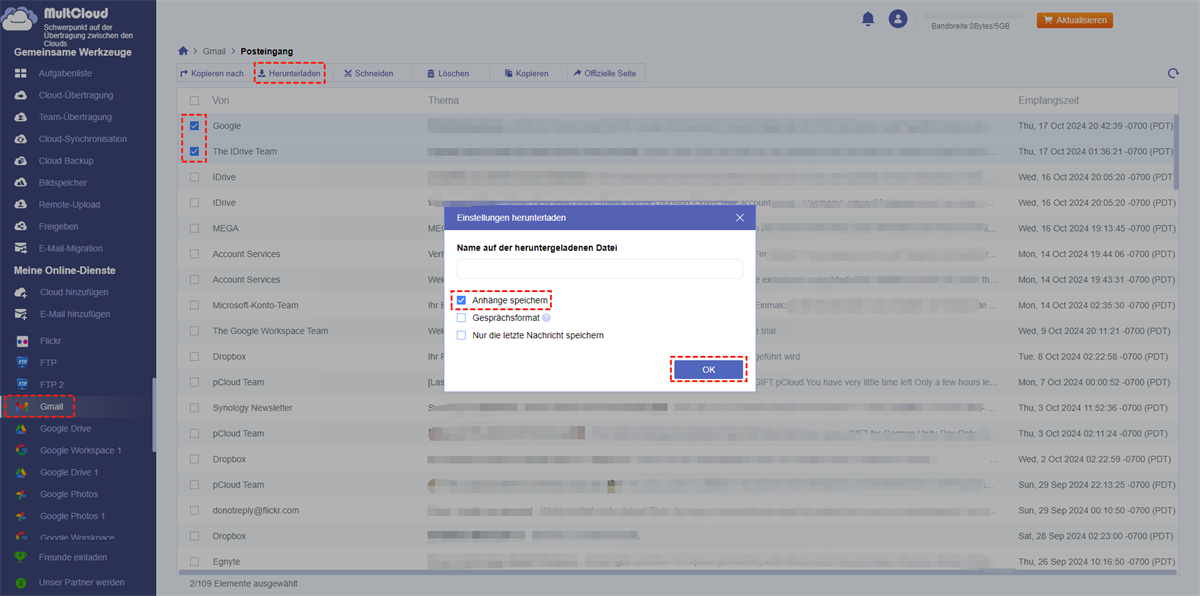Image resolution: width=1200 pixels, height=596 pixels.
Task: Check the Microsoft-Konto-Team row checkbox
Action: (194, 306)
